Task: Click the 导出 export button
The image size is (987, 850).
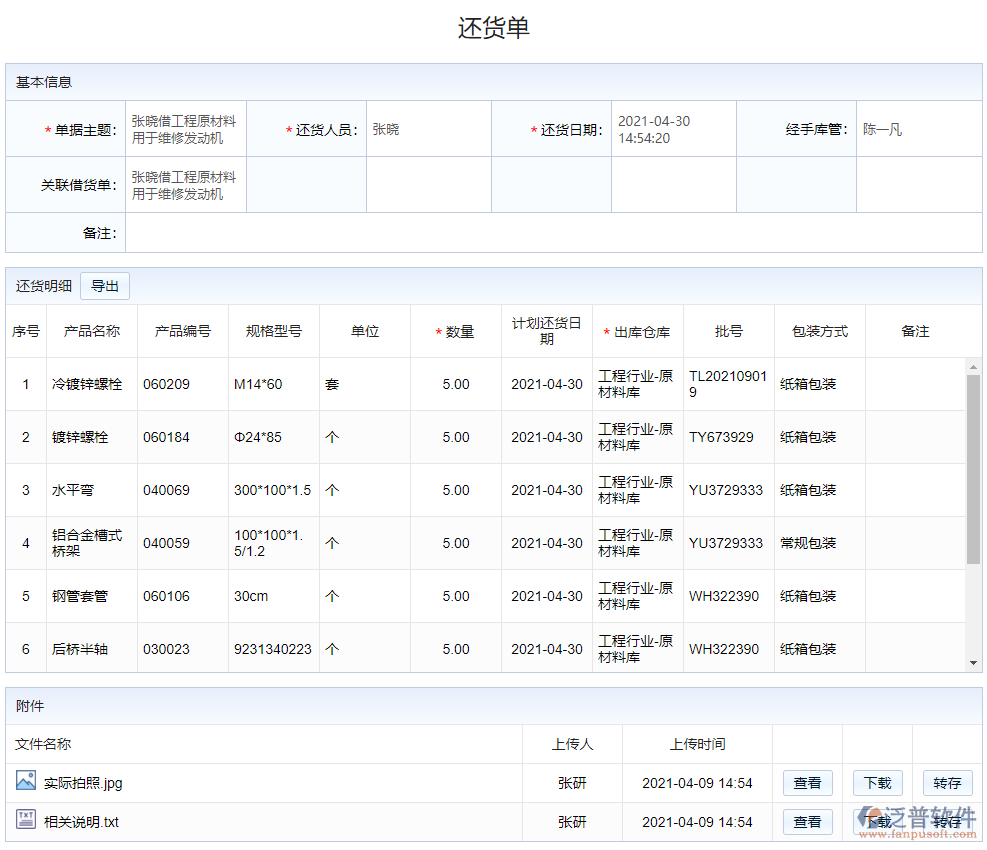Action: pos(104,285)
